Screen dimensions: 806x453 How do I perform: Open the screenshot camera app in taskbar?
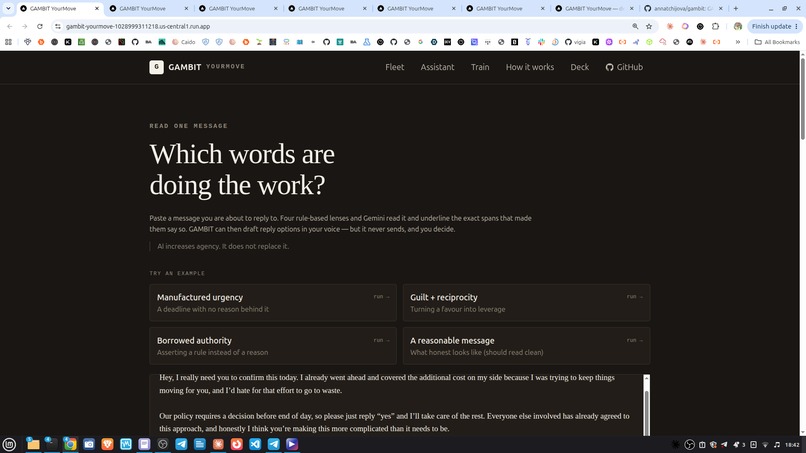click(88, 444)
